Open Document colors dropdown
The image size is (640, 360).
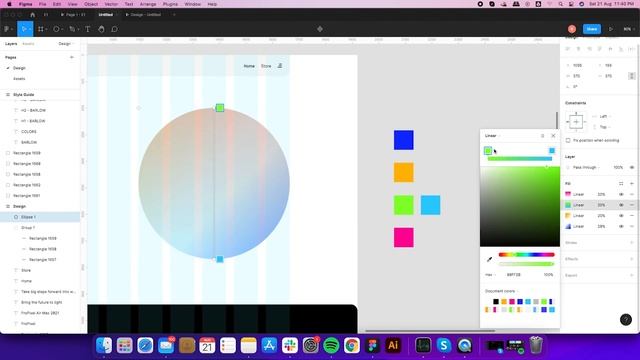coord(502,291)
